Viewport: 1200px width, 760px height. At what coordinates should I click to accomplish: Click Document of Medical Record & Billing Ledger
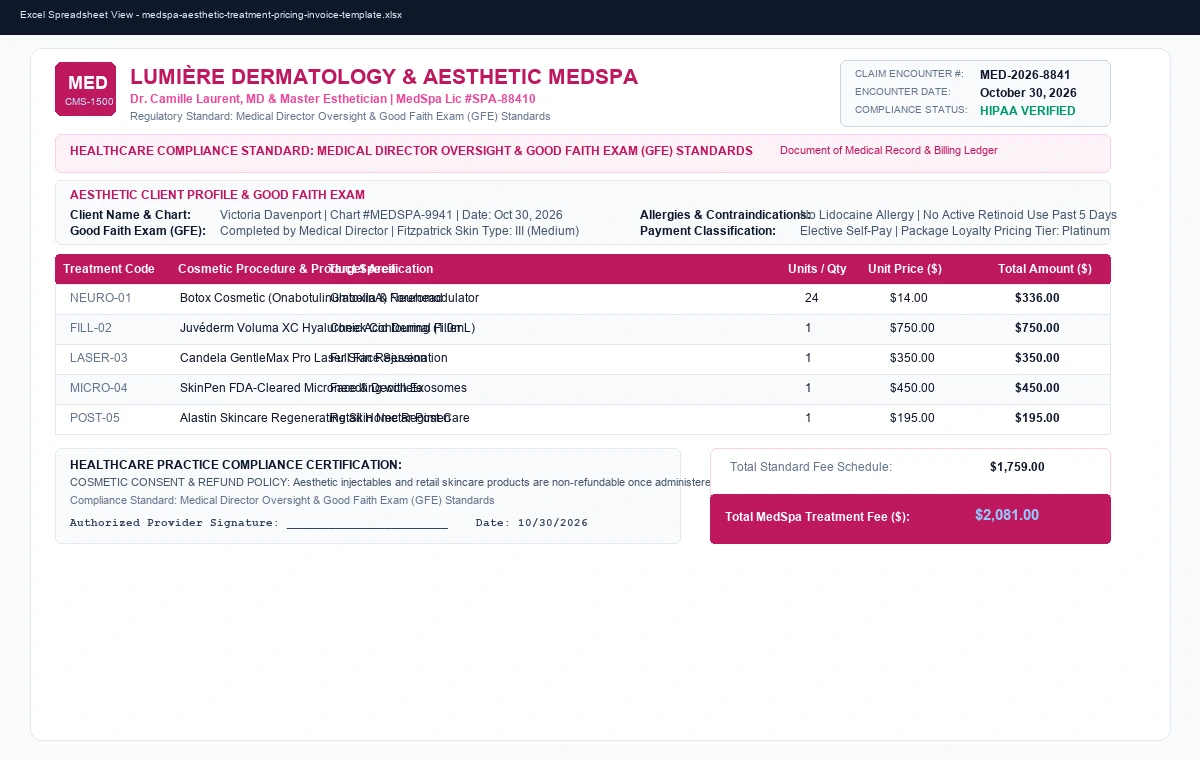coord(889,151)
